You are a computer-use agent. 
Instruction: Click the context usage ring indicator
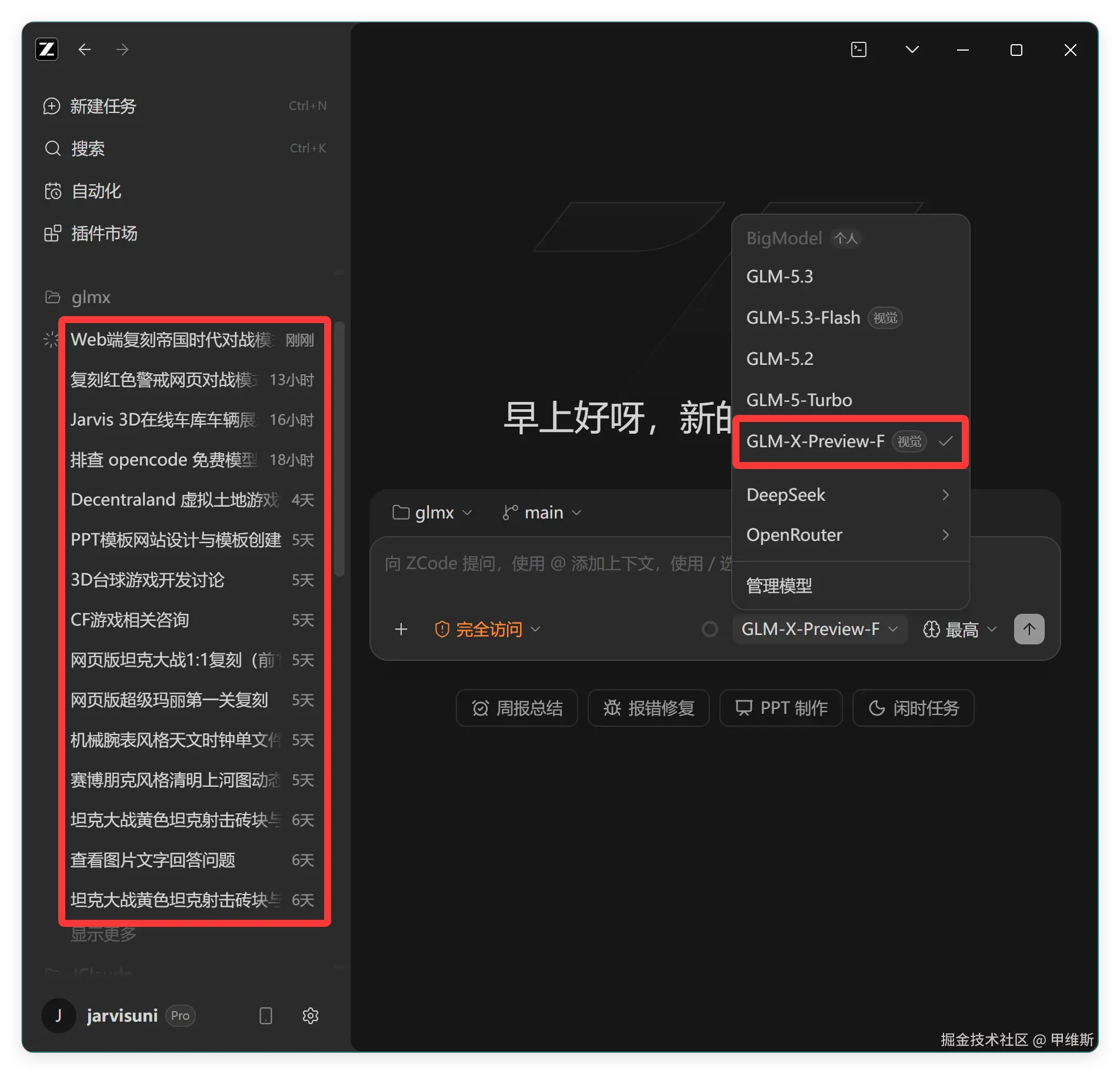(x=710, y=629)
